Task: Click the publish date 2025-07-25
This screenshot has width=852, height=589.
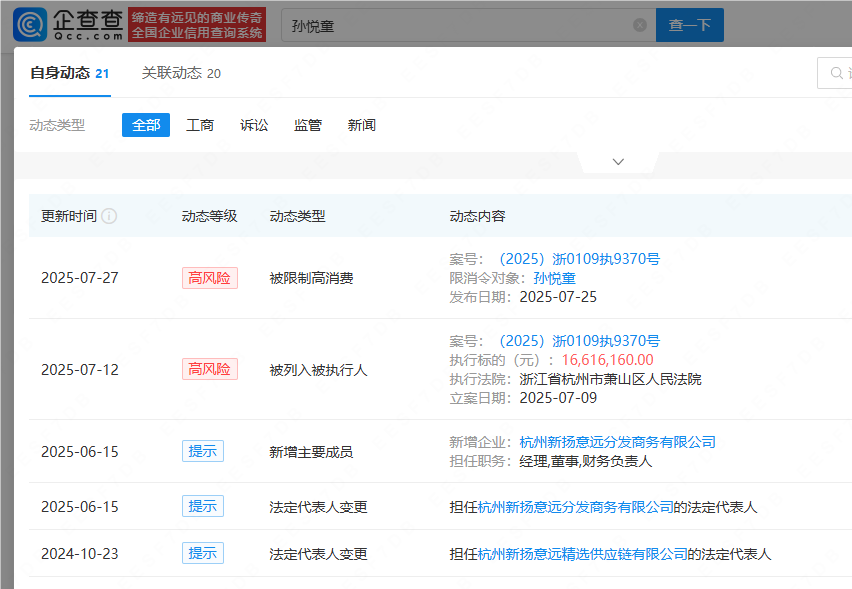Action: point(558,297)
